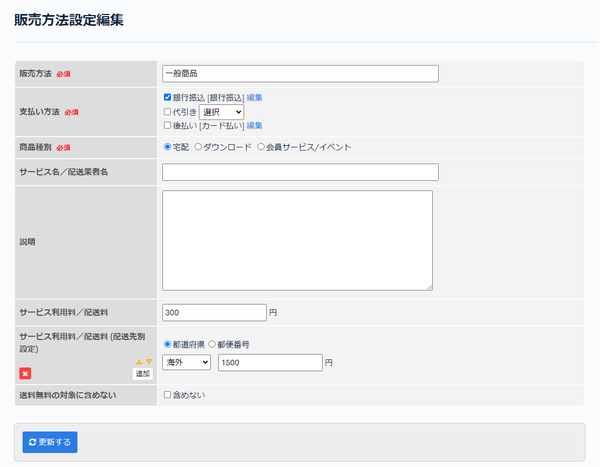This screenshot has width=600, height=467.
Task: Select the 宅配 product type radio
Action: pyautogui.click(x=167, y=147)
